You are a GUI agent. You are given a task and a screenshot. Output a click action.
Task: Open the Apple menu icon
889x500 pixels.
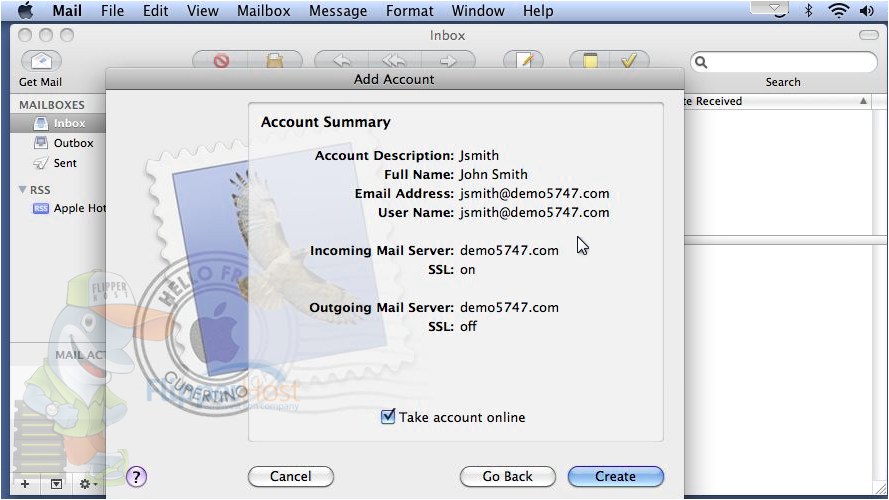(x=26, y=10)
